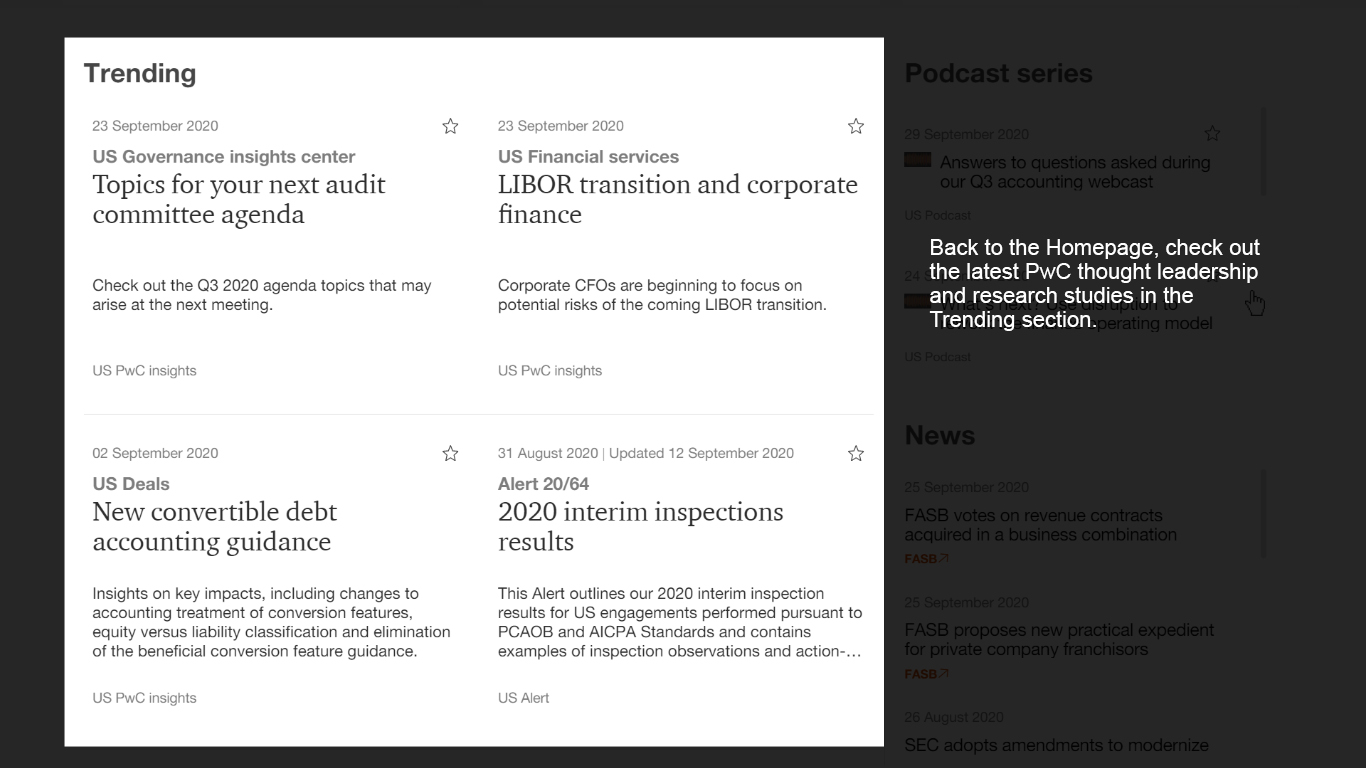Open '2020 interim inspections results' alert
This screenshot has width=1366, height=768.
(x=640, y=527)
